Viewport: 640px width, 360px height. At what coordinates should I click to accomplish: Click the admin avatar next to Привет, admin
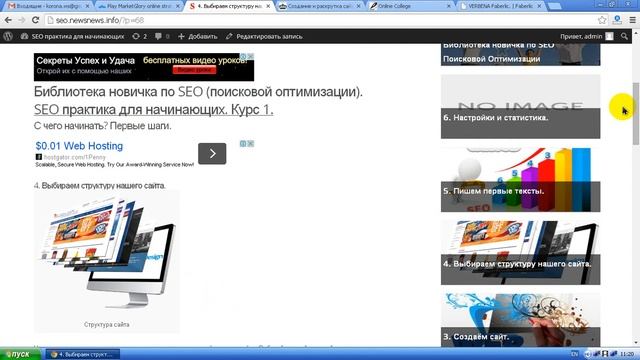(x=609, y=36)
